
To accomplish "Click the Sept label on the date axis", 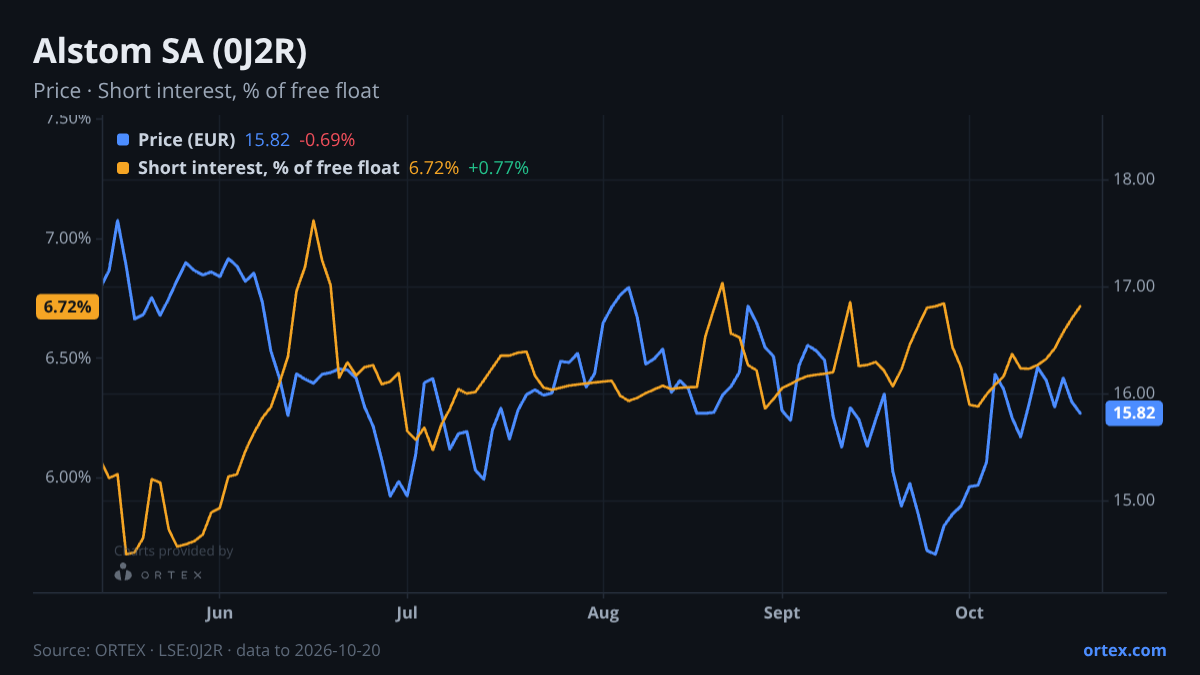I will point(782,613).
